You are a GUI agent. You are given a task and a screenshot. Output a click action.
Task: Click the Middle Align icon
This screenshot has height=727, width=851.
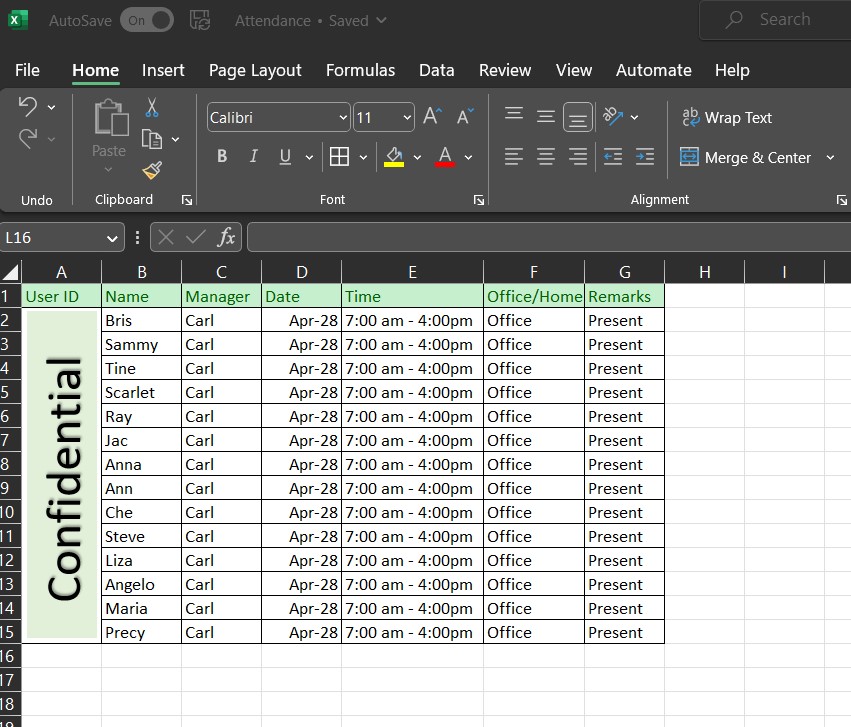tap(545, 116)
